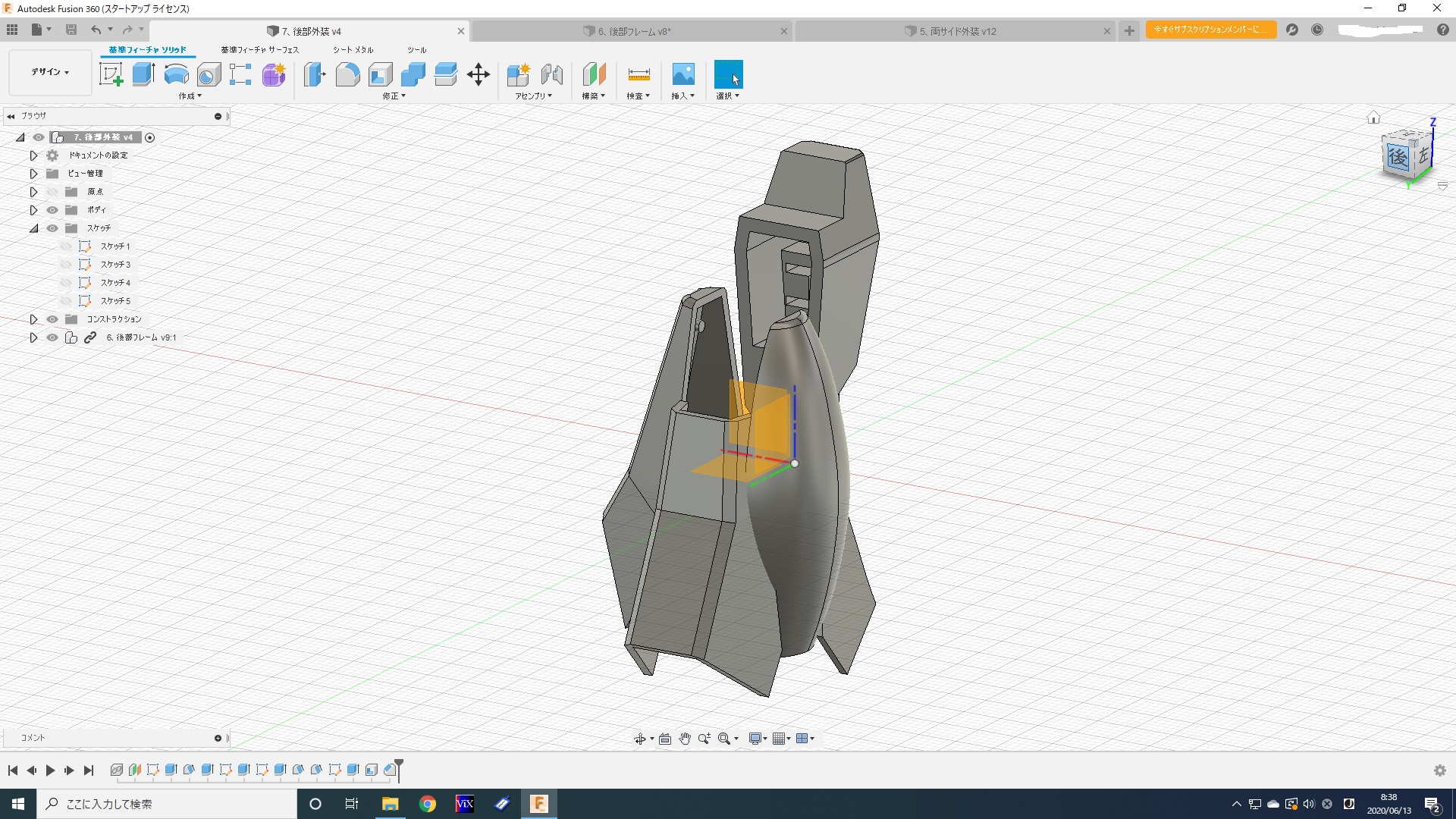The image size is (1456, 819).
Task: Activate the Move/Copy cross-arrow tool
Action: (479, 74)
